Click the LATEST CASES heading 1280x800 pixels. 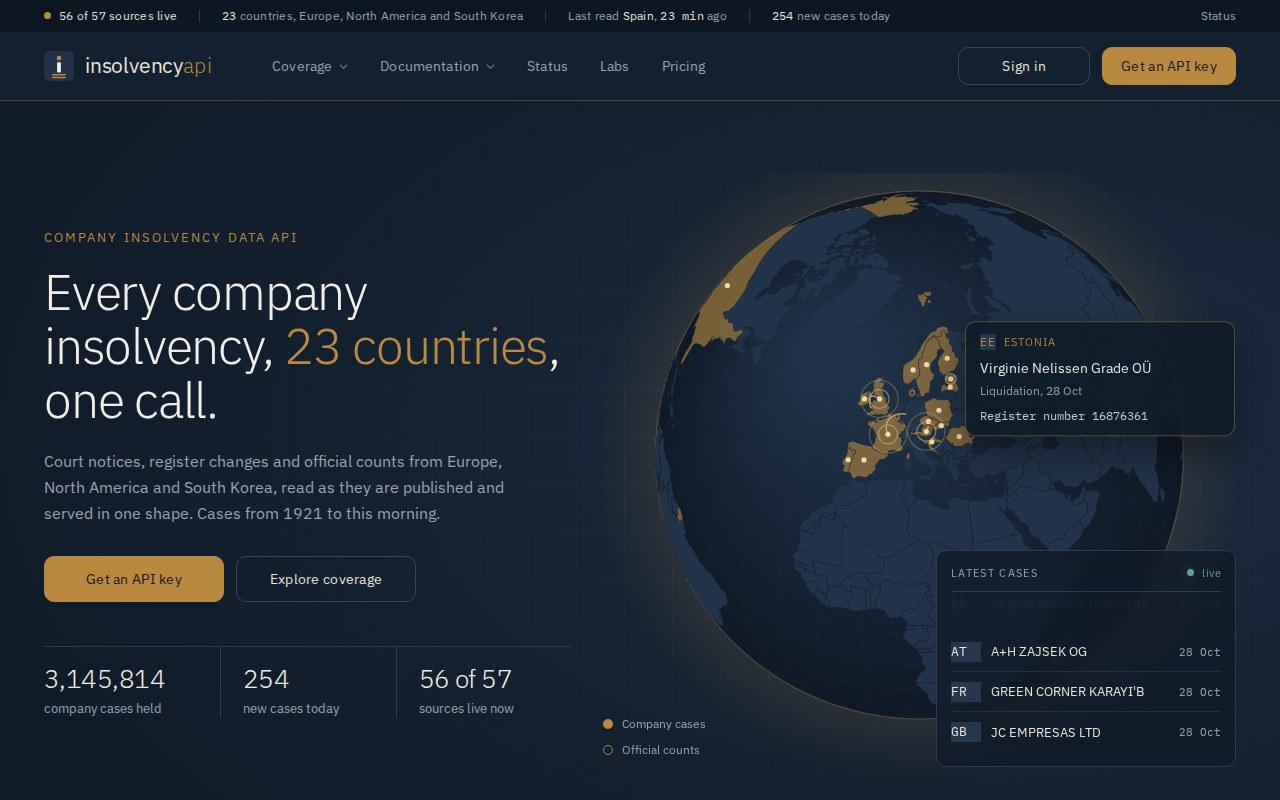[994, 573]
